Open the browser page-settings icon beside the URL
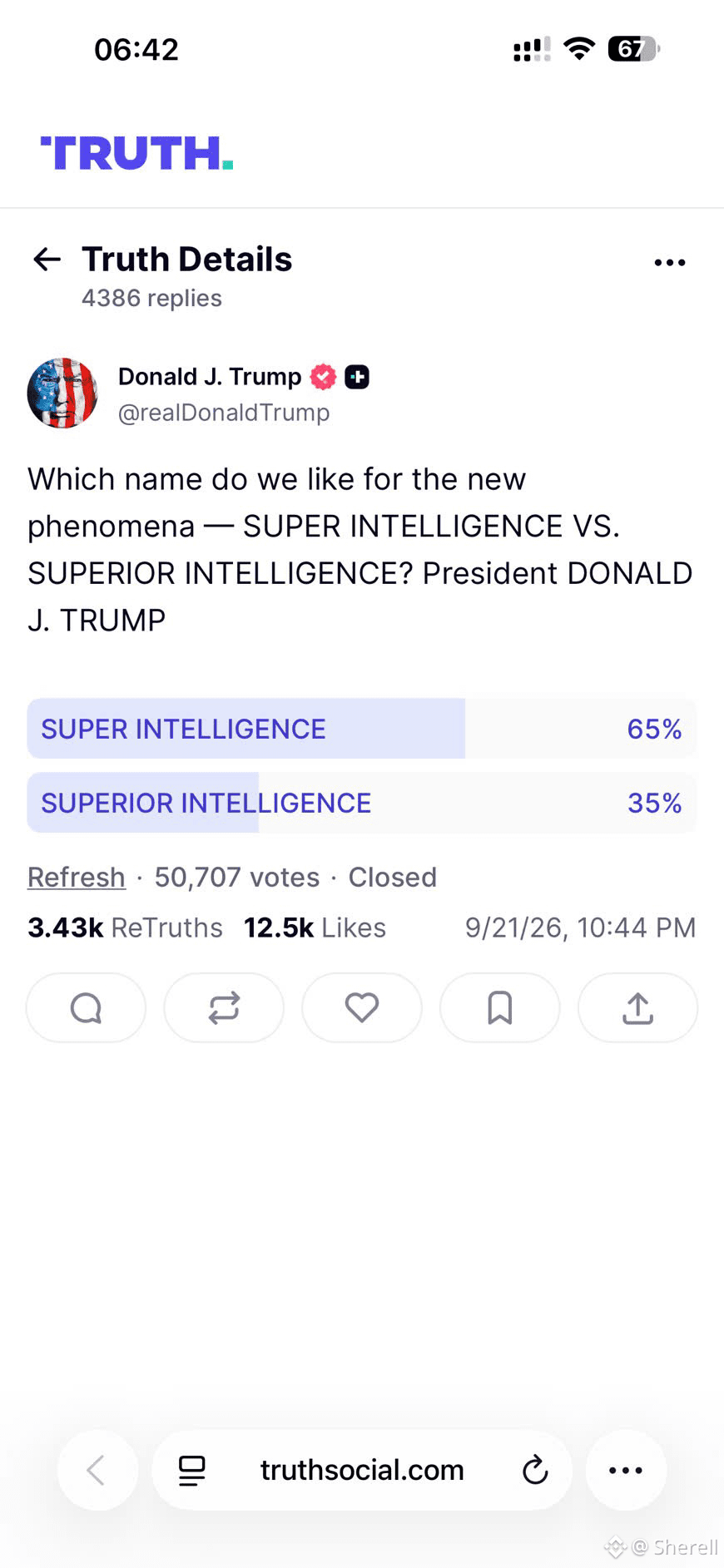Image resolution: width=724 pixels, height=1568 pixels. click(x=192, y=1471)
